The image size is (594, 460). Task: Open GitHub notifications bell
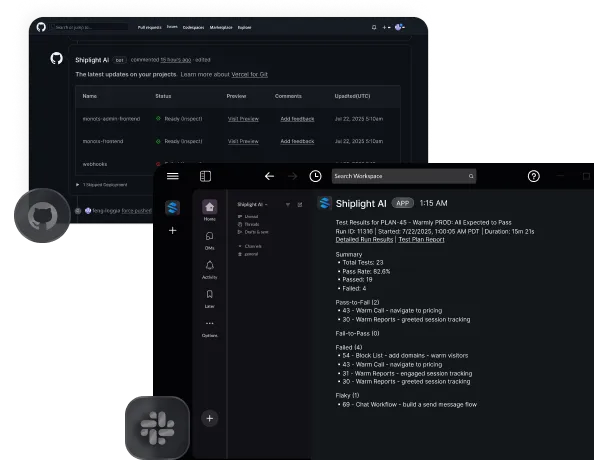pyautogui.click(x=374, y=27)
